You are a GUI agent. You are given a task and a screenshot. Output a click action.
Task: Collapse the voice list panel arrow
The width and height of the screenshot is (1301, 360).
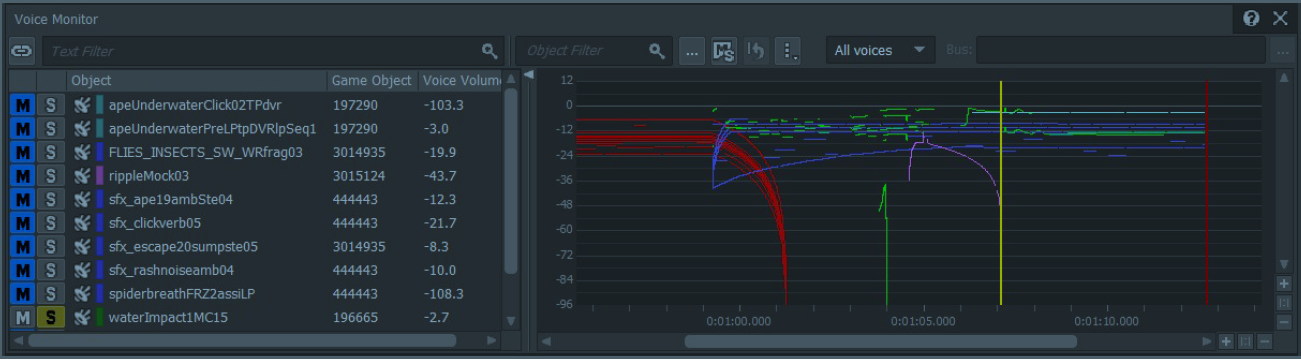(x=528, y=74)
